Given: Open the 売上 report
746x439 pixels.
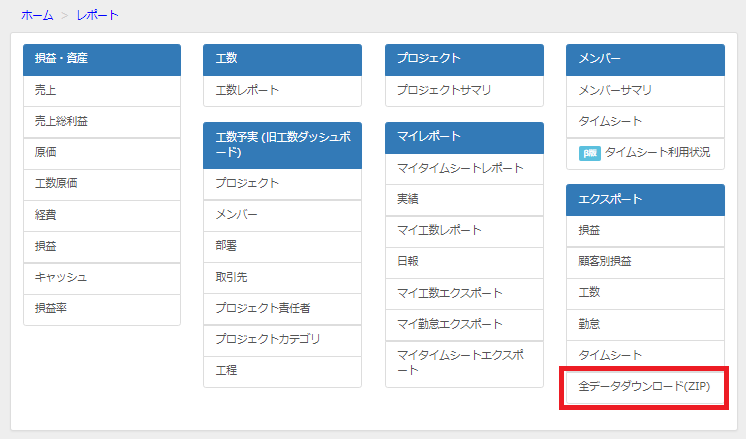Looking at the screenshot, I should pyautogui.click(x=47, y=90).
